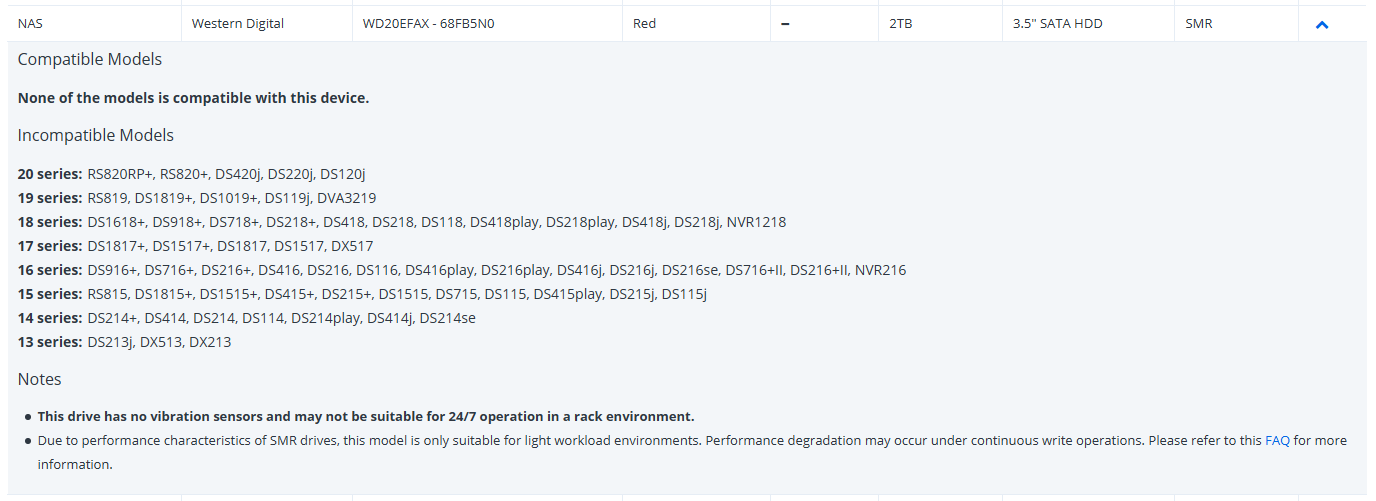The height and width of the screenshot is (501, 1376).
Task: Click the 2TB capacity cell
Action: click(901, 23)
